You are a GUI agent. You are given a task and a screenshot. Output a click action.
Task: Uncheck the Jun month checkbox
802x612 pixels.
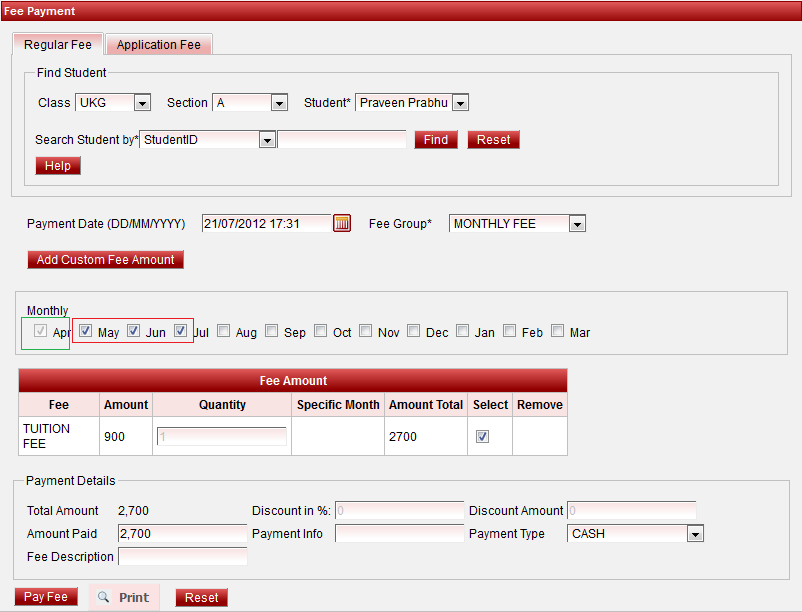(x=133, y=331)
